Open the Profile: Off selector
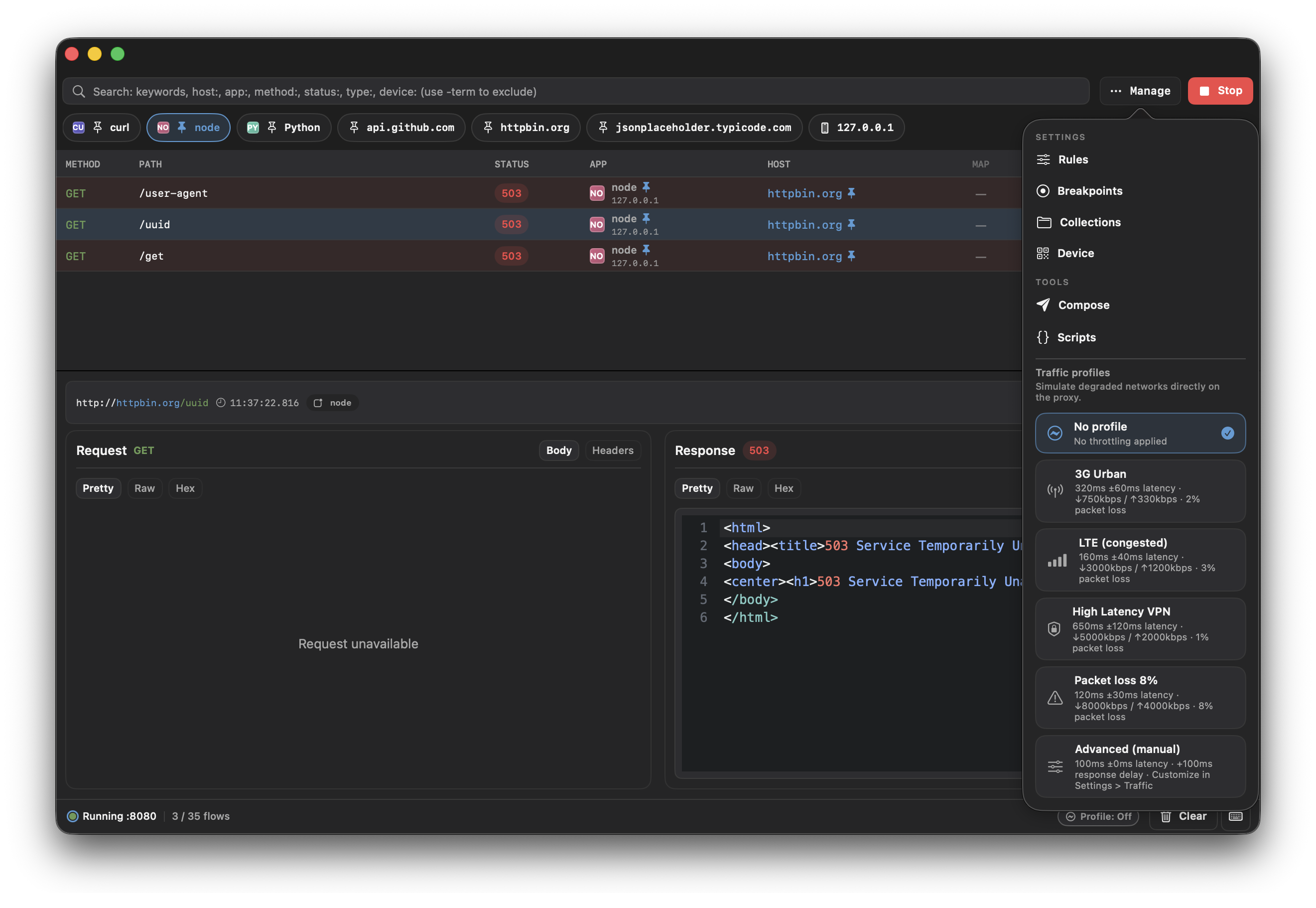1316x908 pixels. (x=1098, y=816)
